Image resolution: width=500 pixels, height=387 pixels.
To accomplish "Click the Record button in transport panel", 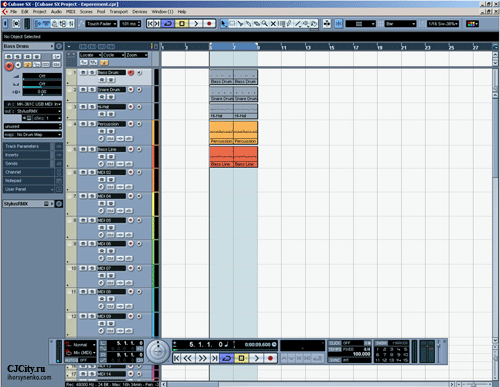I will click(270, 358).
